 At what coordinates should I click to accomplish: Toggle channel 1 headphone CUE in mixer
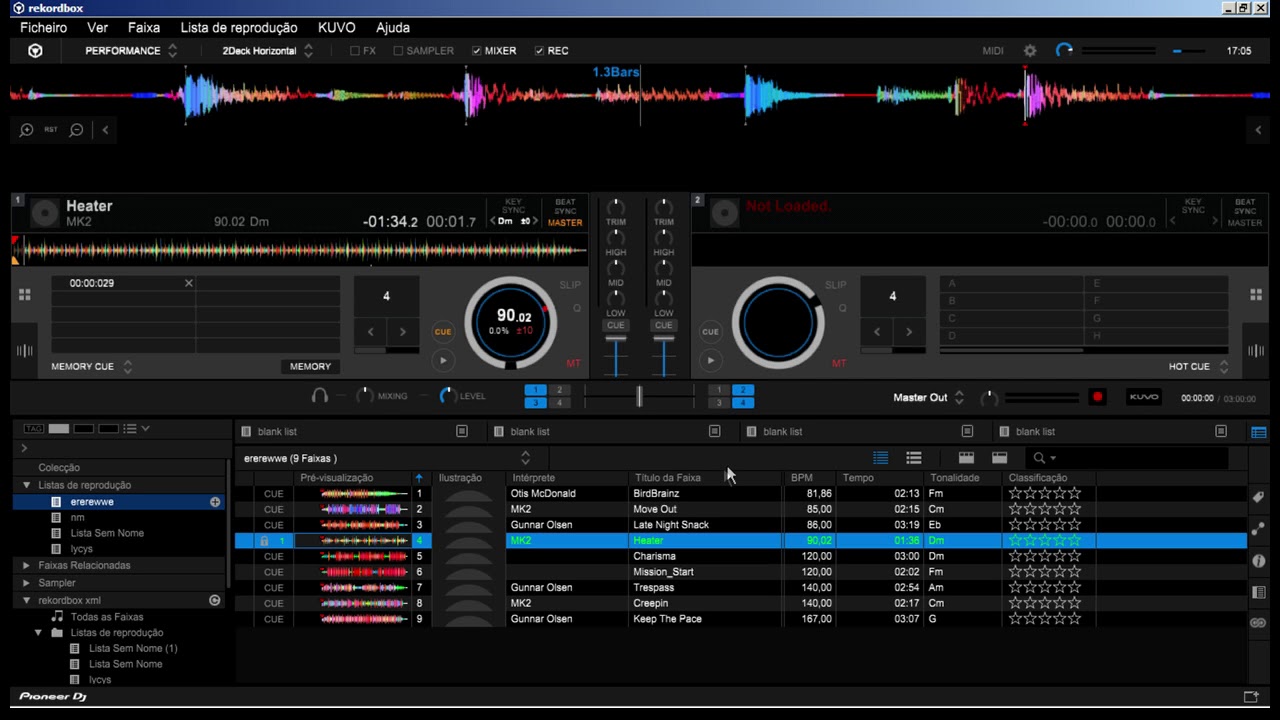[616, 325]
